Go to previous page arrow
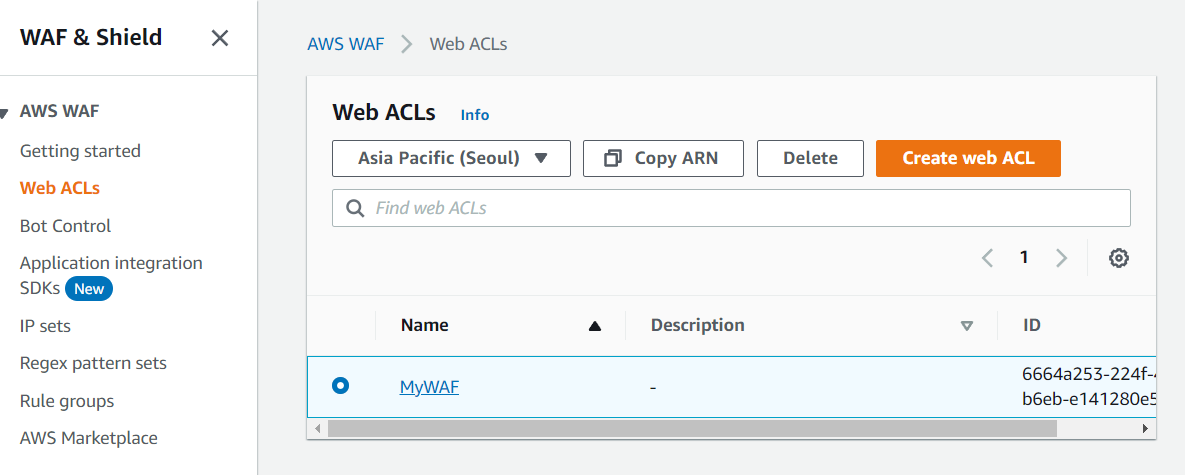 click(x=987, y=258)
